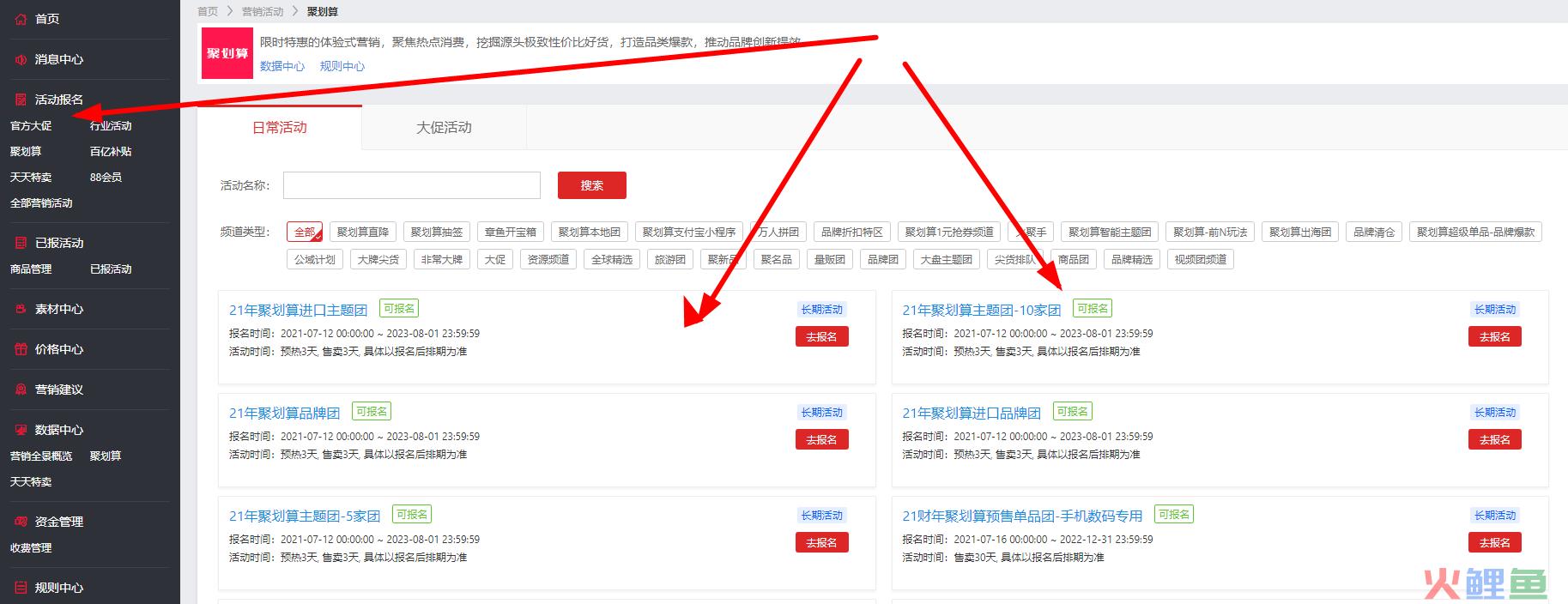
Task: Open the 21年聚划算品牌团 activity title
Action: (x=284, y=413)
